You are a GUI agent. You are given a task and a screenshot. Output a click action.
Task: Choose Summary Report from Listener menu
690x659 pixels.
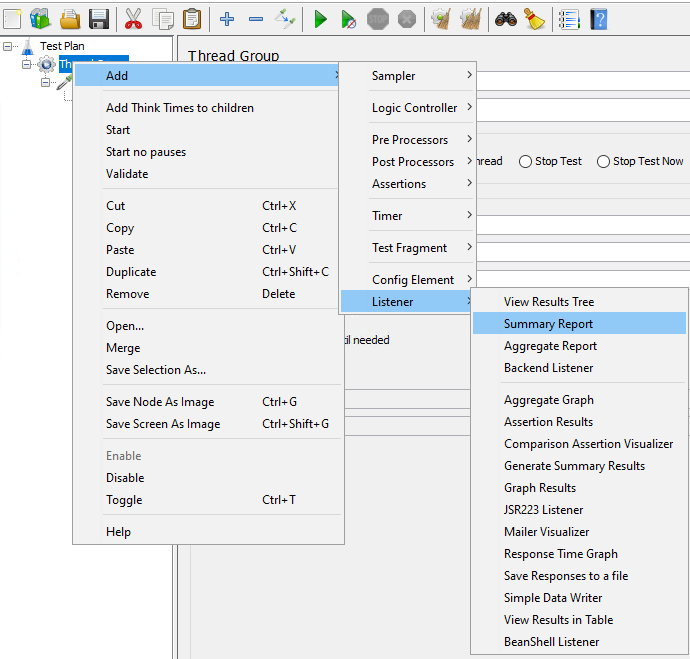[x=548, y=324]
